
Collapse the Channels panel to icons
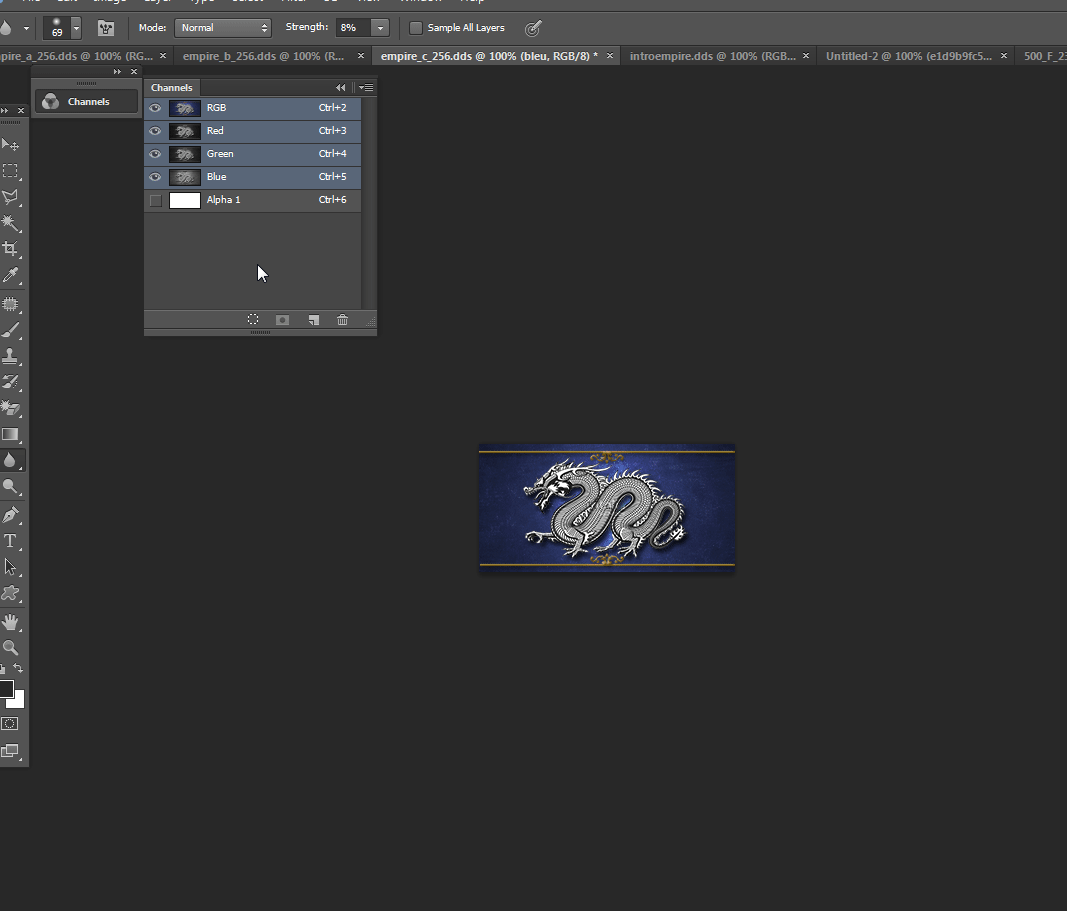[x=340, y=88]
